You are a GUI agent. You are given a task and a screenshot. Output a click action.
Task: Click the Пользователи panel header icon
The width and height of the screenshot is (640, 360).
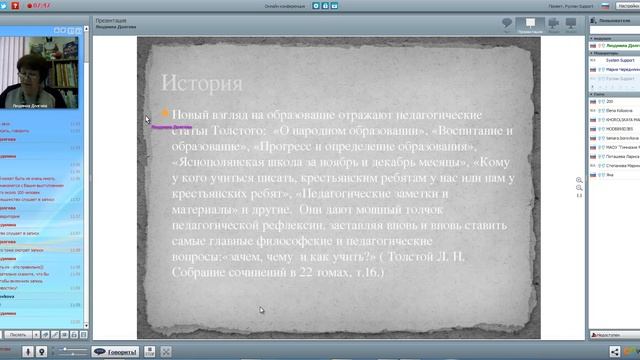coord(593,20)
